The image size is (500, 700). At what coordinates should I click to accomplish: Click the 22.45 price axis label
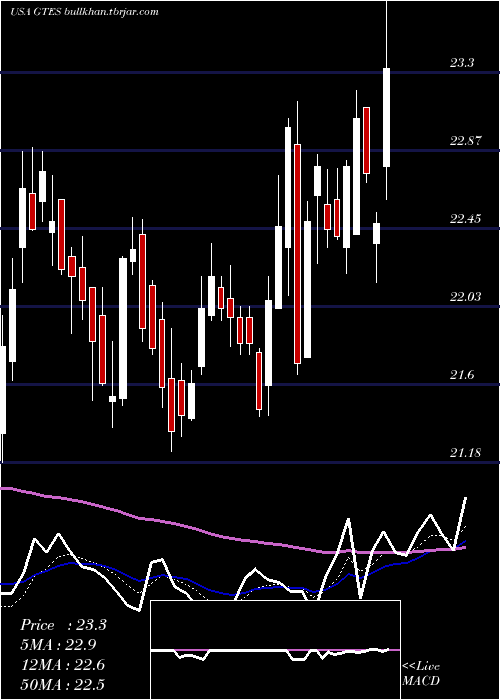tap(466, 219)
